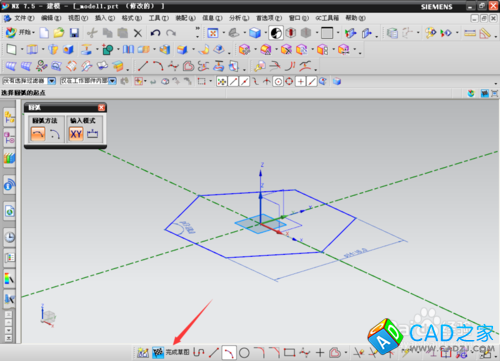
Task: Pick the fillet tool in sketch toolbar
Action: click(x=259, y=352)
